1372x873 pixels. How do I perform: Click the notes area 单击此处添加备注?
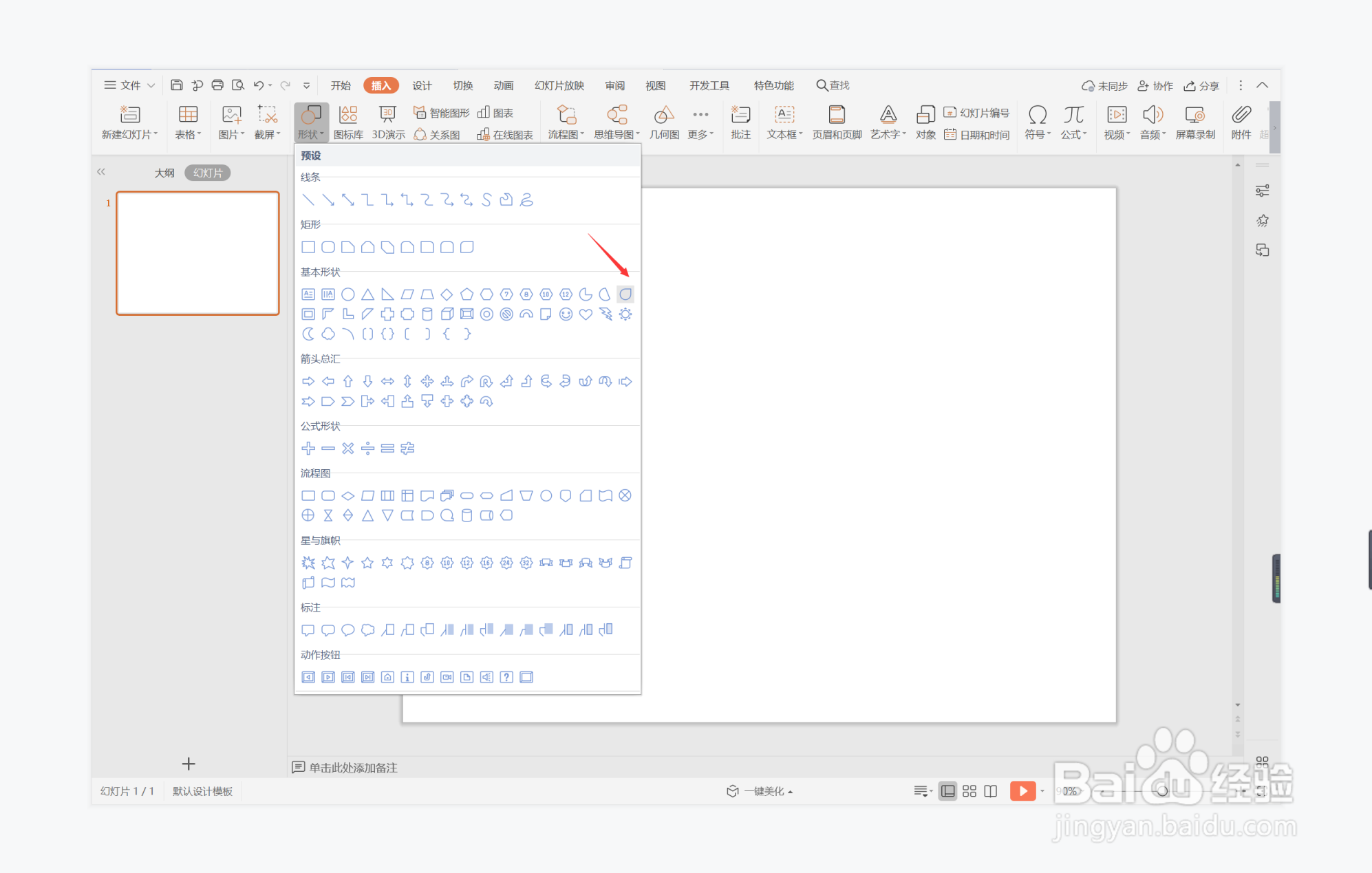tap(353, 767)
